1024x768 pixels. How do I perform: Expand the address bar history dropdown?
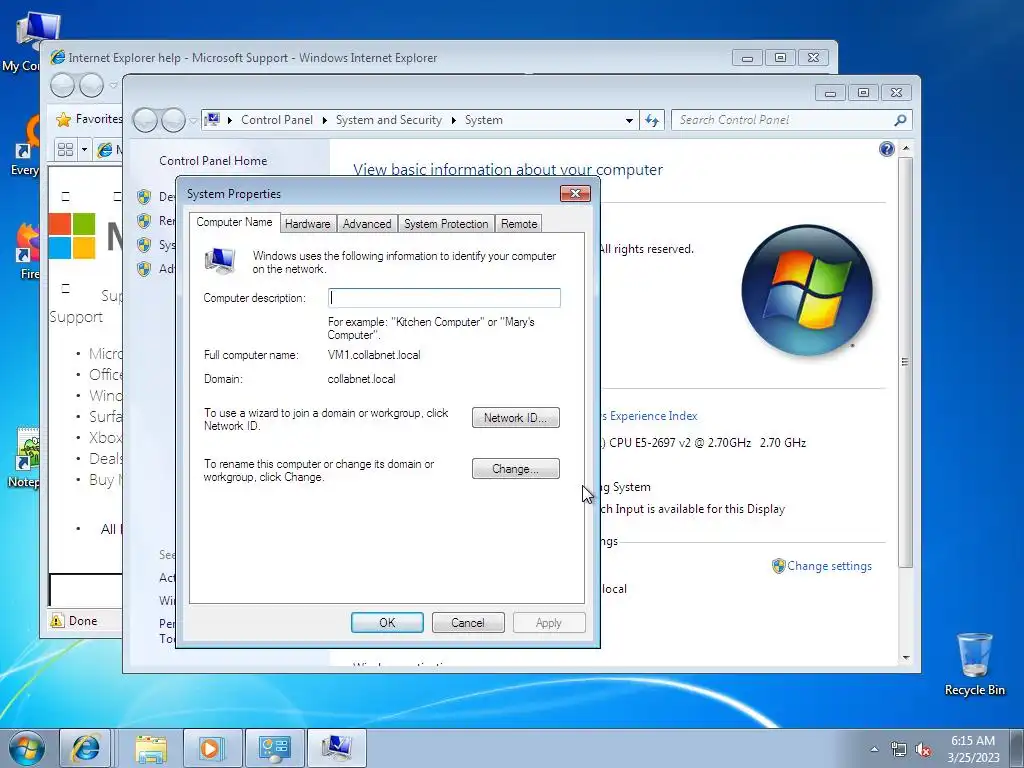pyautogui.click(x=629, y=121)
